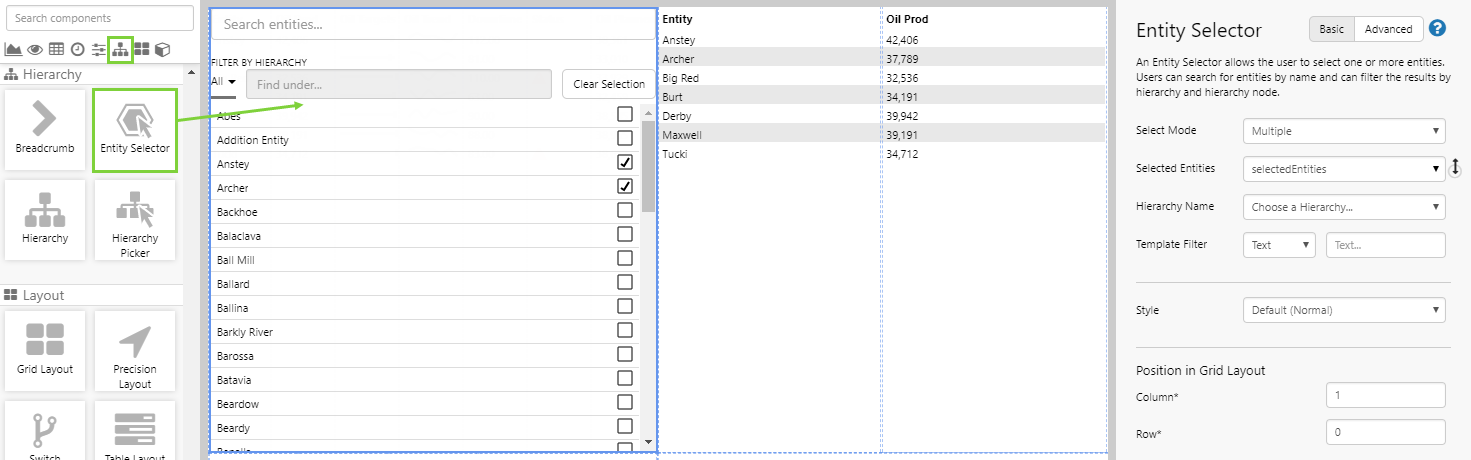Select the table components category icon
The width and height of the screenshot is (1471, 460).
(56, 49)
